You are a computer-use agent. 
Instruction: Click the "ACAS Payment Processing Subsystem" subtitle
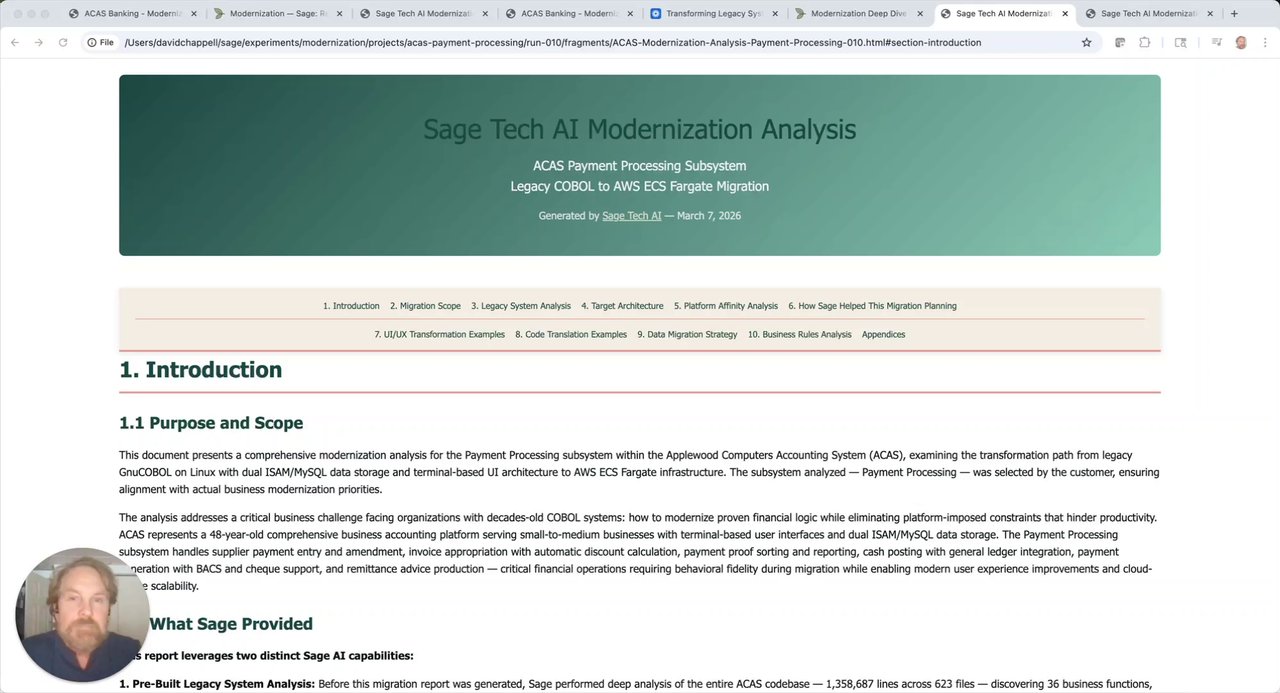pos(640,166)
